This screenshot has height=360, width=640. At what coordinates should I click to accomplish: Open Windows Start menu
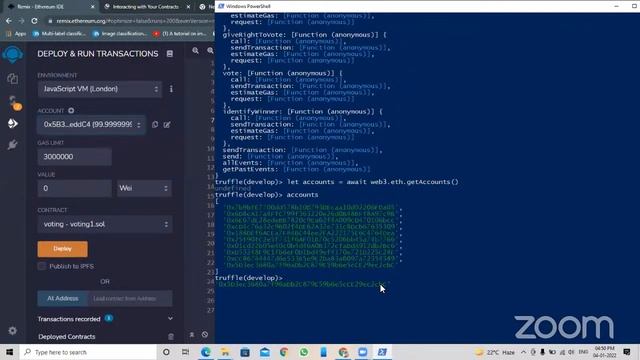coord(9,352)
